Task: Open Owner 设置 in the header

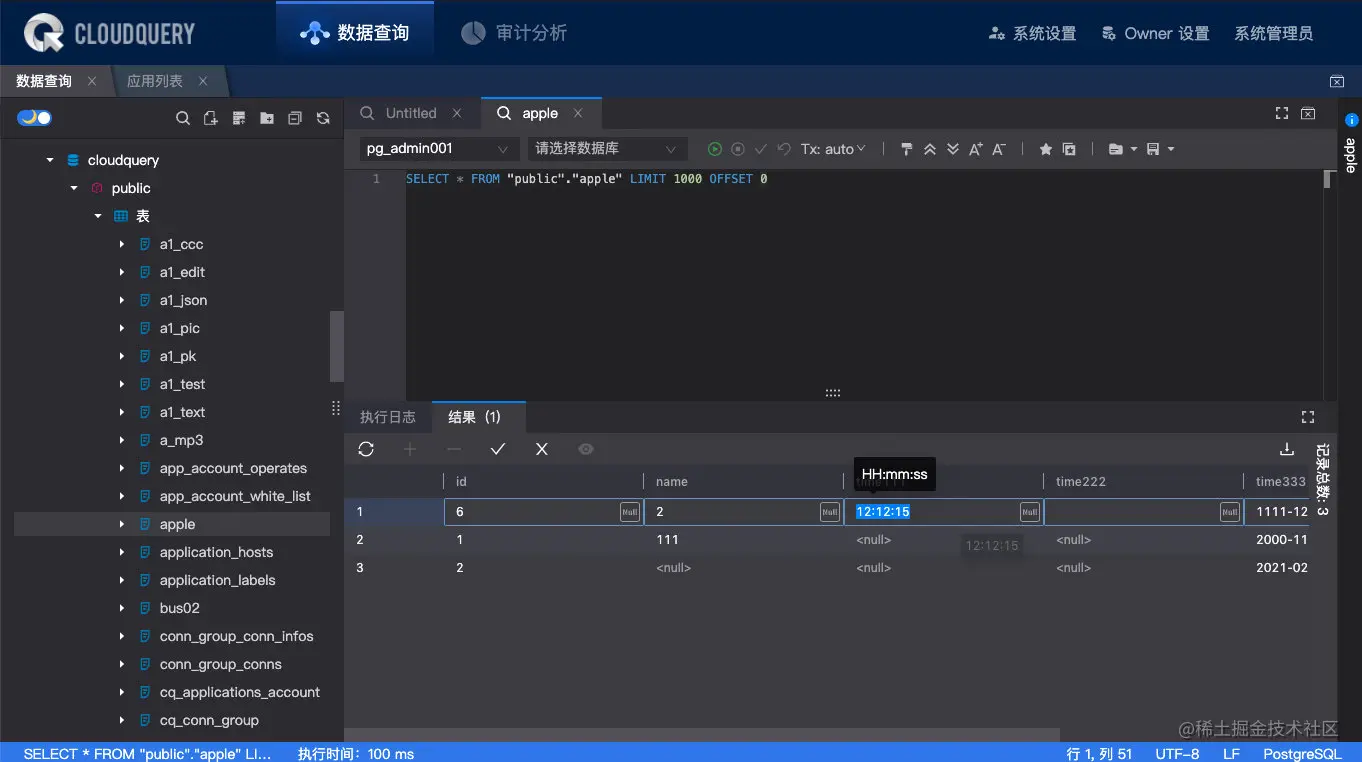Action: pyautogui.click(x=1155, y=33)
